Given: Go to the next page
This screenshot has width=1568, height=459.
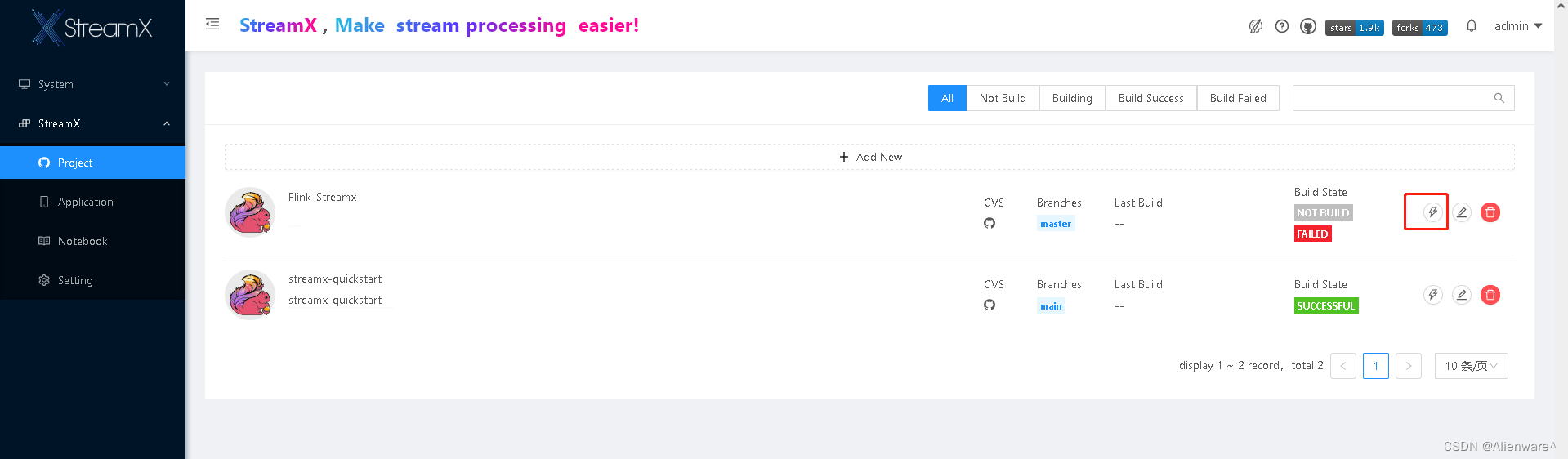Looking at the screenshot, I should pos(1409,366).
